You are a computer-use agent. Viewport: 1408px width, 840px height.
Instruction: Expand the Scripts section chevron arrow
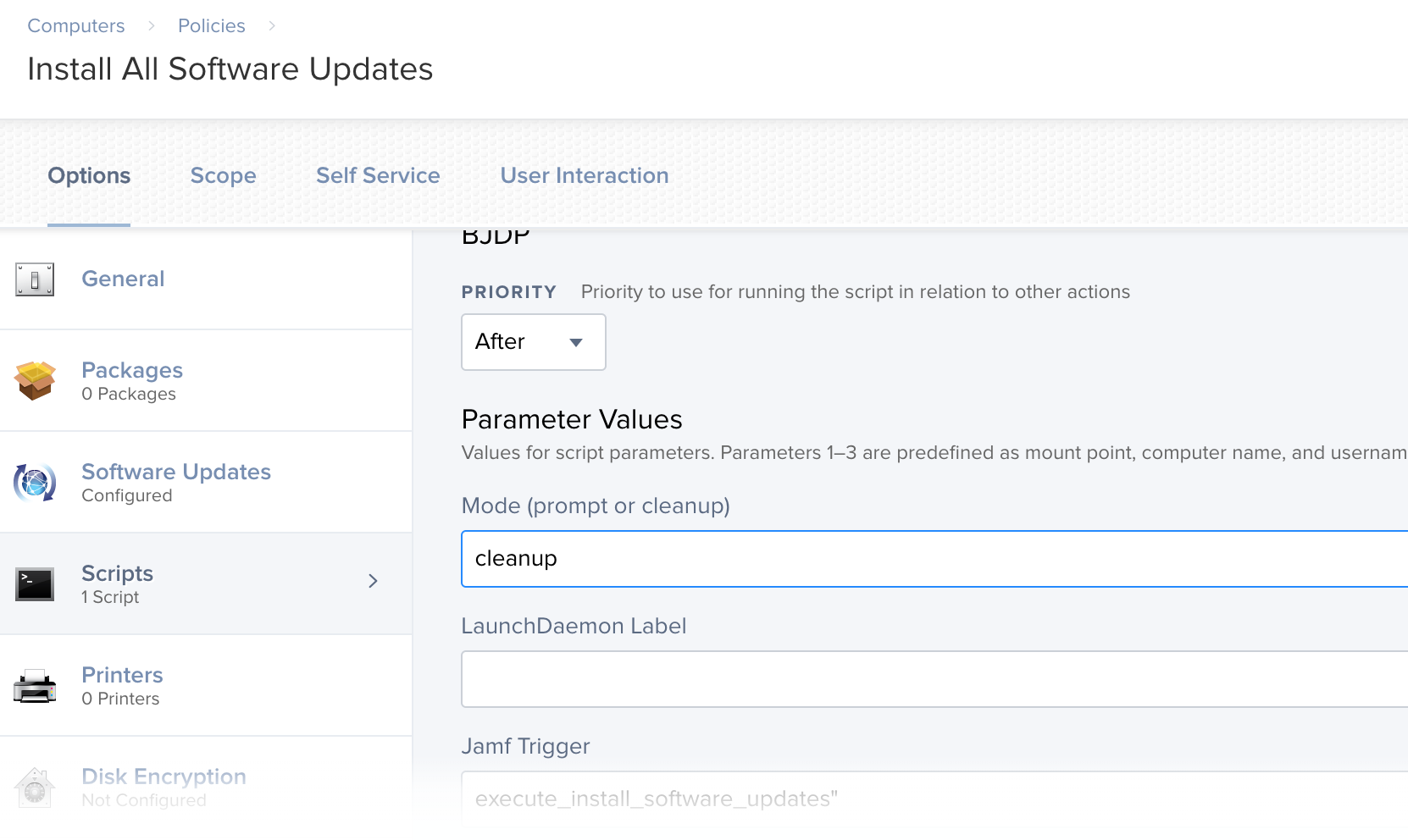(373, 581)
